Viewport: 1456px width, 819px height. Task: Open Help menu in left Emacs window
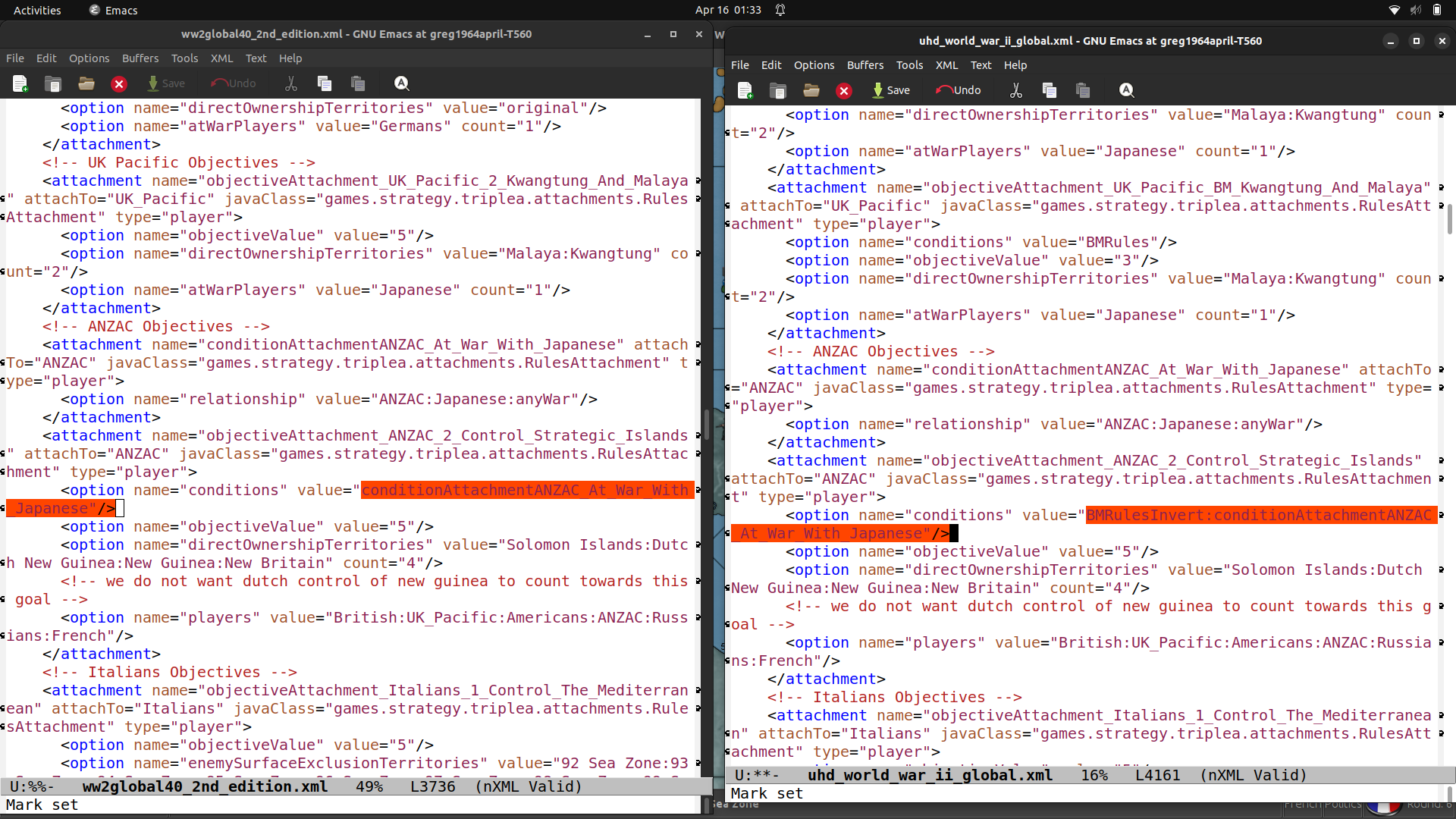(290, 58)
